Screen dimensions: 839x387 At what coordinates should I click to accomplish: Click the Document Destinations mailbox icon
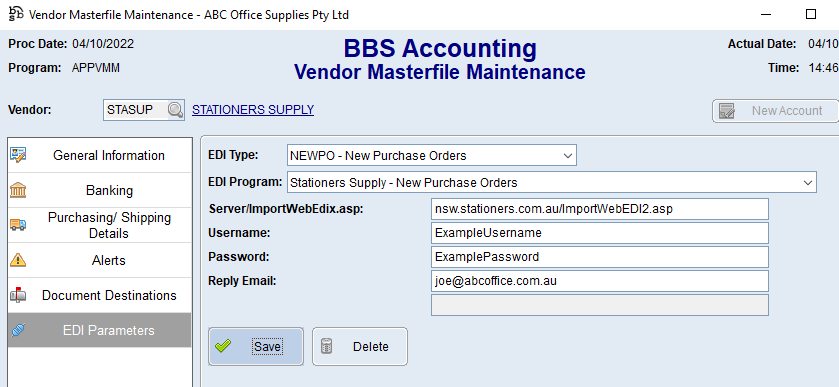click(18, 295)
